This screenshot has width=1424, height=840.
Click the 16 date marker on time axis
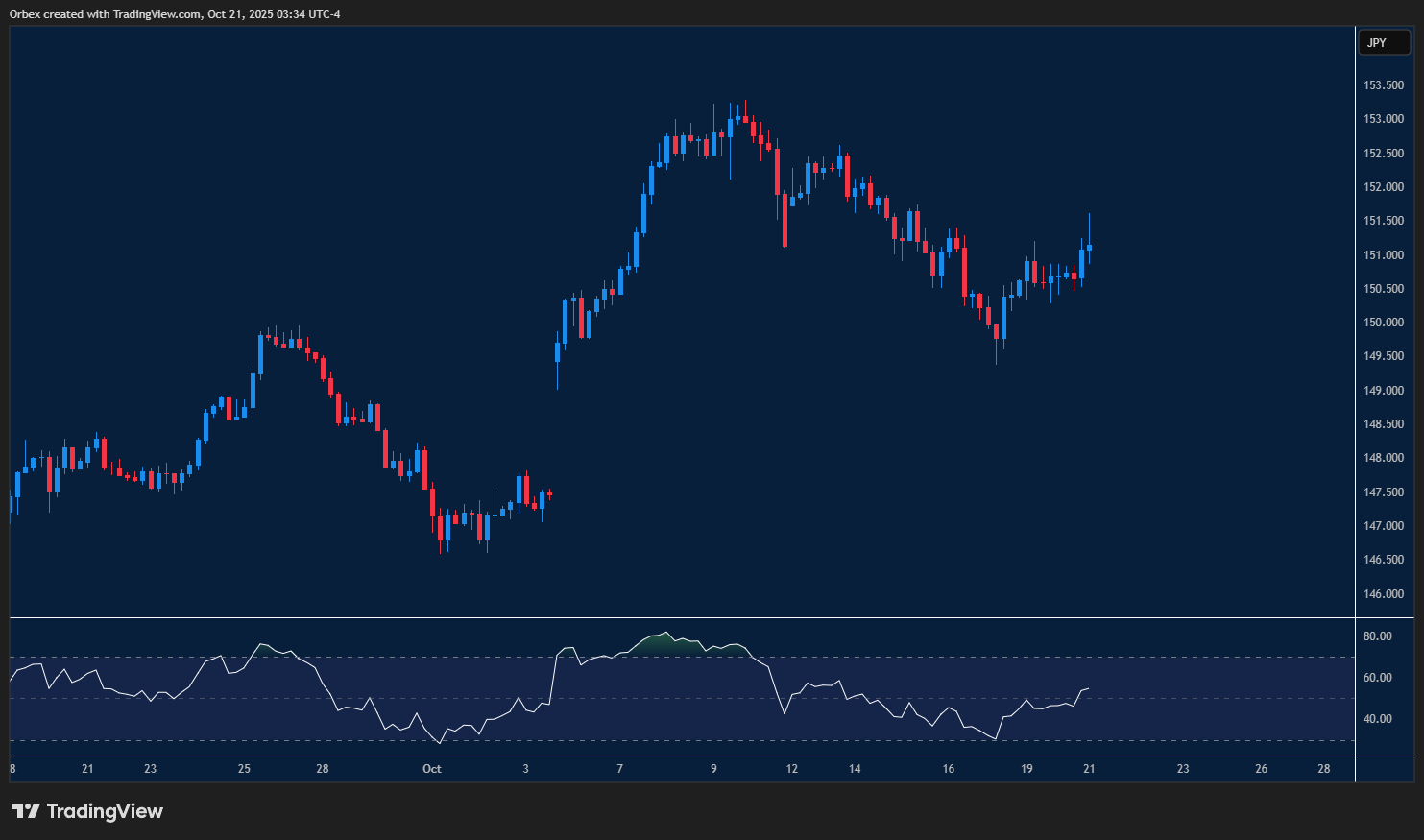click(x=949, y=769)
